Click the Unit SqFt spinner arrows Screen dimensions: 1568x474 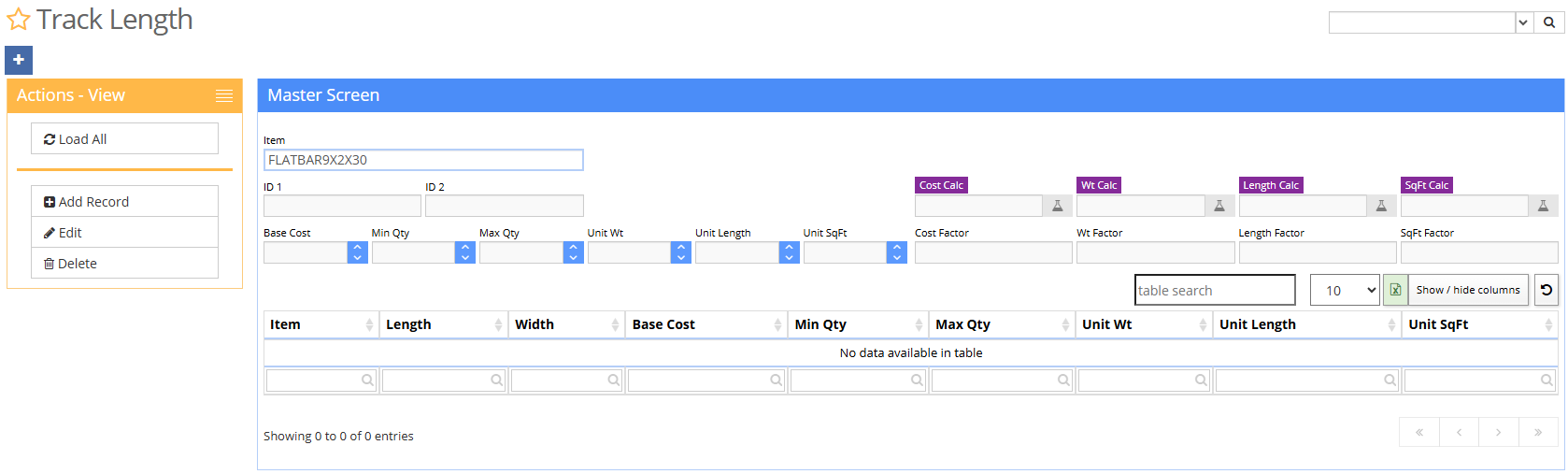click(897, 252)
